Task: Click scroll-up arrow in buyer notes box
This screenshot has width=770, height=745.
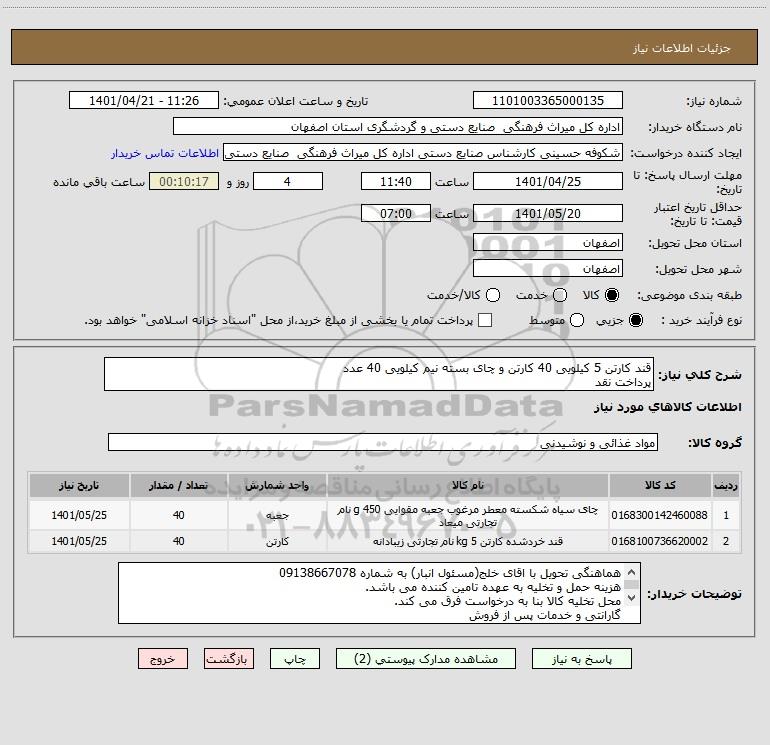Action: click(x=632, y=572)
